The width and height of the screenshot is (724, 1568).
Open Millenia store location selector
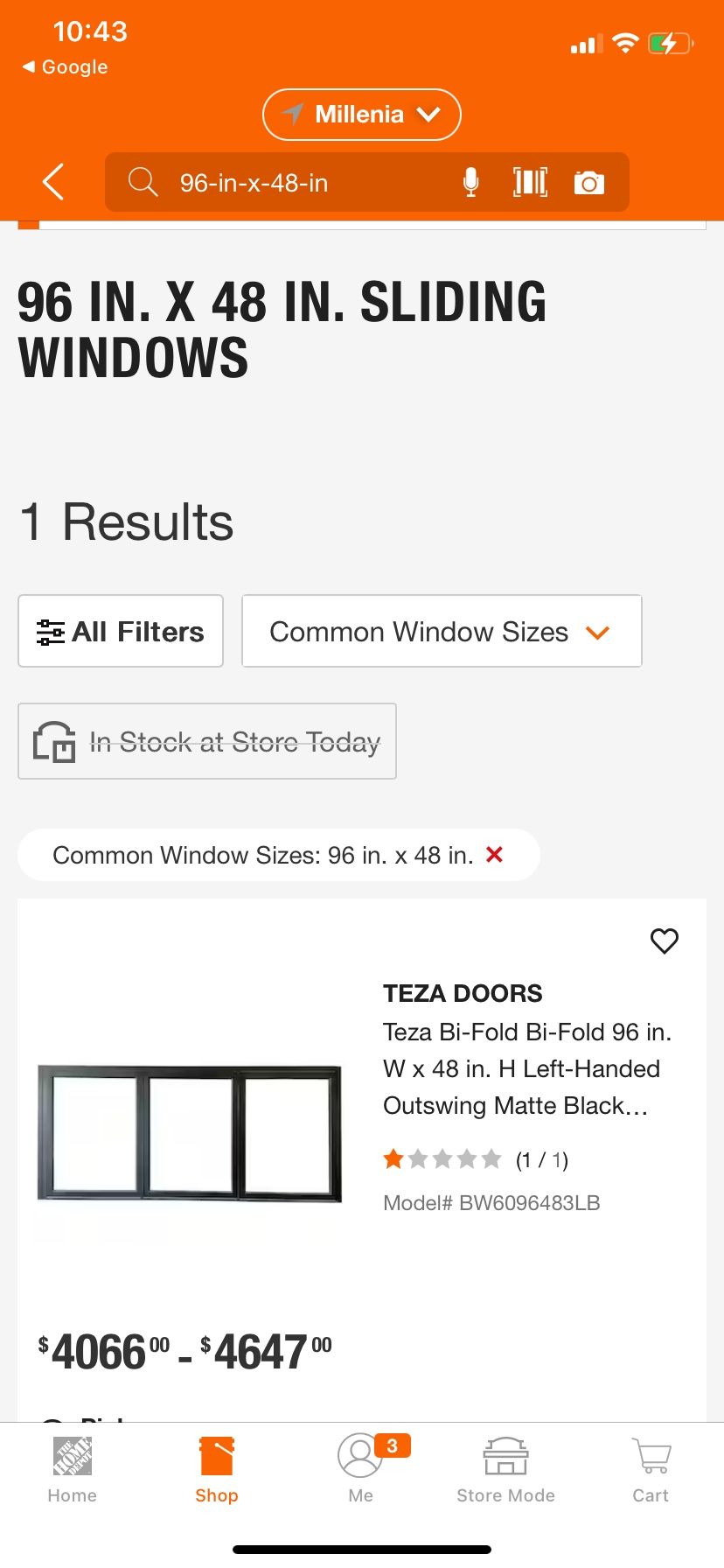coord(361,115)
